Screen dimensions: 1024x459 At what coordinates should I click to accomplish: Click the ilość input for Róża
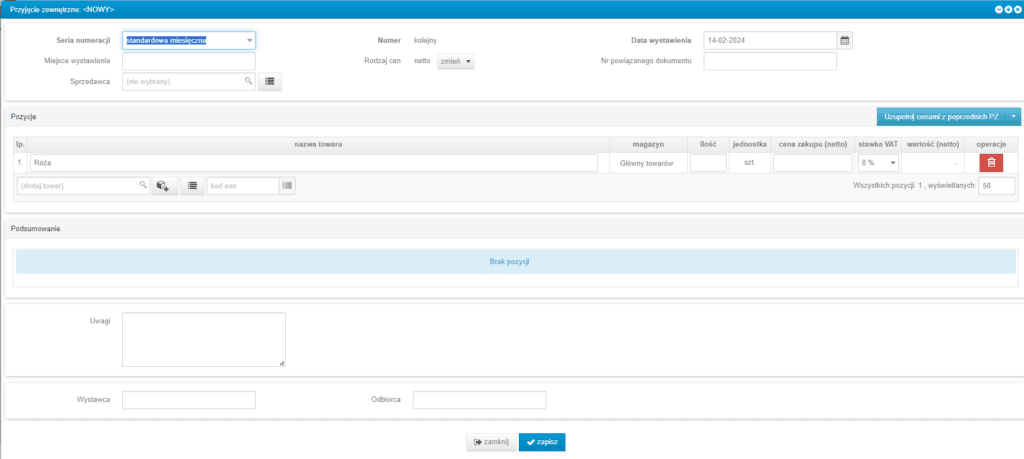pos(708,163)
